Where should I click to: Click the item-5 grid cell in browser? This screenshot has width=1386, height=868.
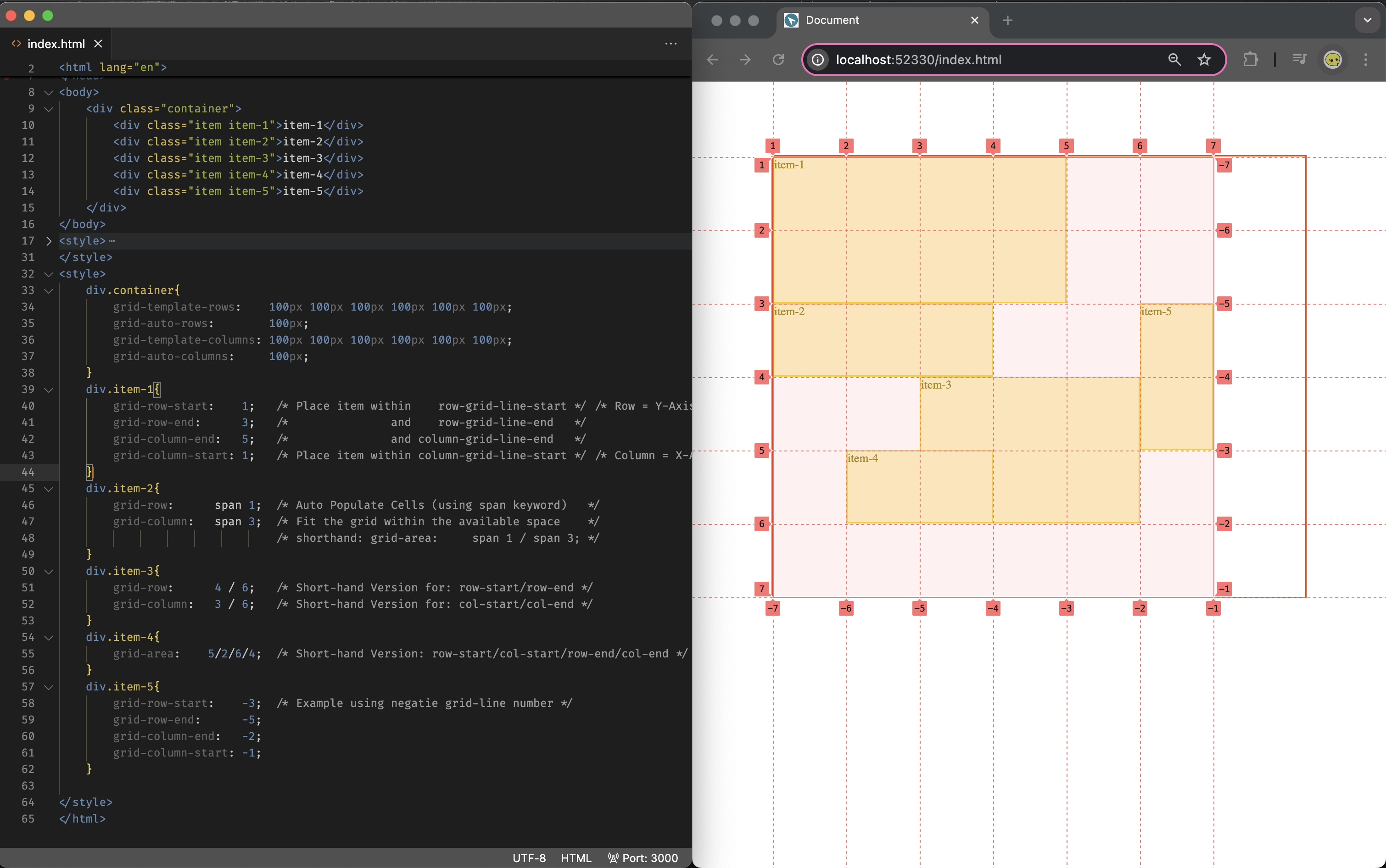tap(1176, 377)
